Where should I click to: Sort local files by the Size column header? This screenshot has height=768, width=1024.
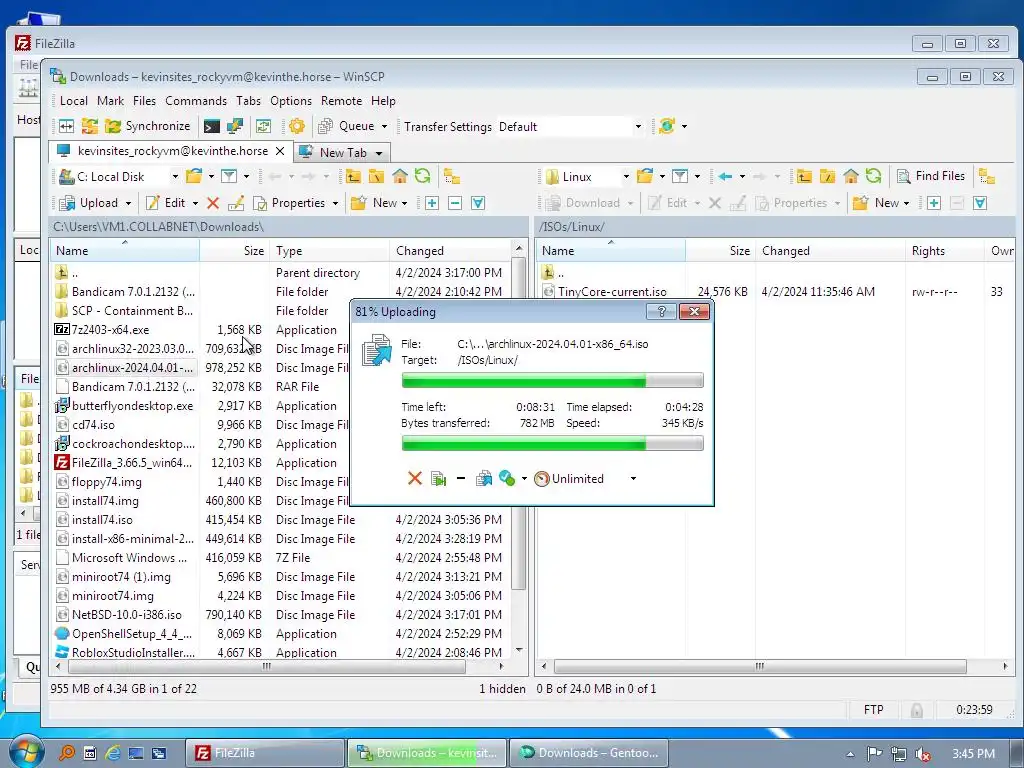click(234, 251)
